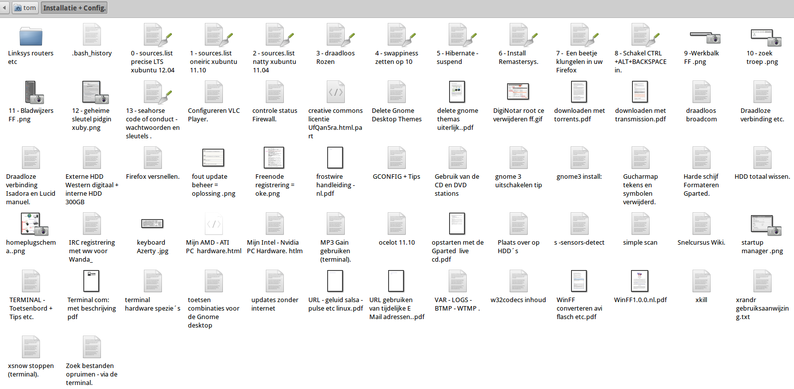Select URL - geluid salsa - pulse pdf icon
794x389 pixels.
pos(335,281)
